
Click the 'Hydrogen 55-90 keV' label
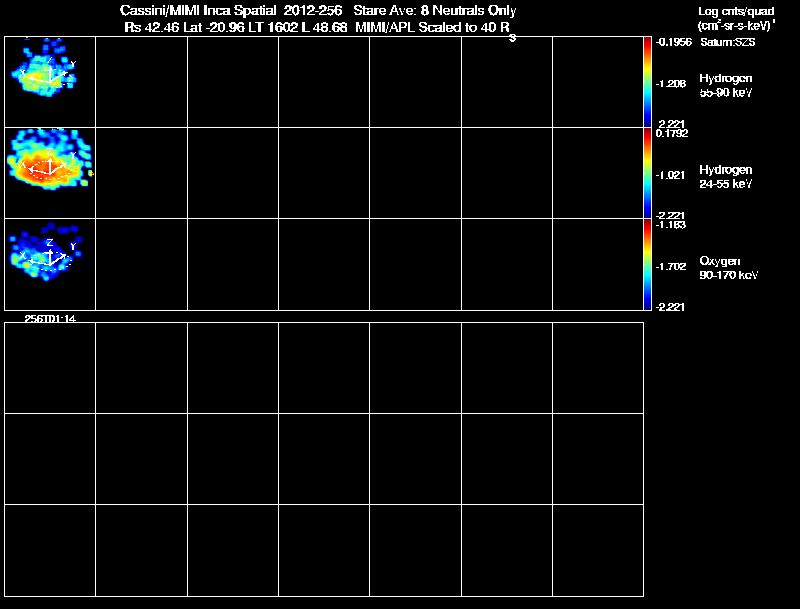[x=726, y=85]
